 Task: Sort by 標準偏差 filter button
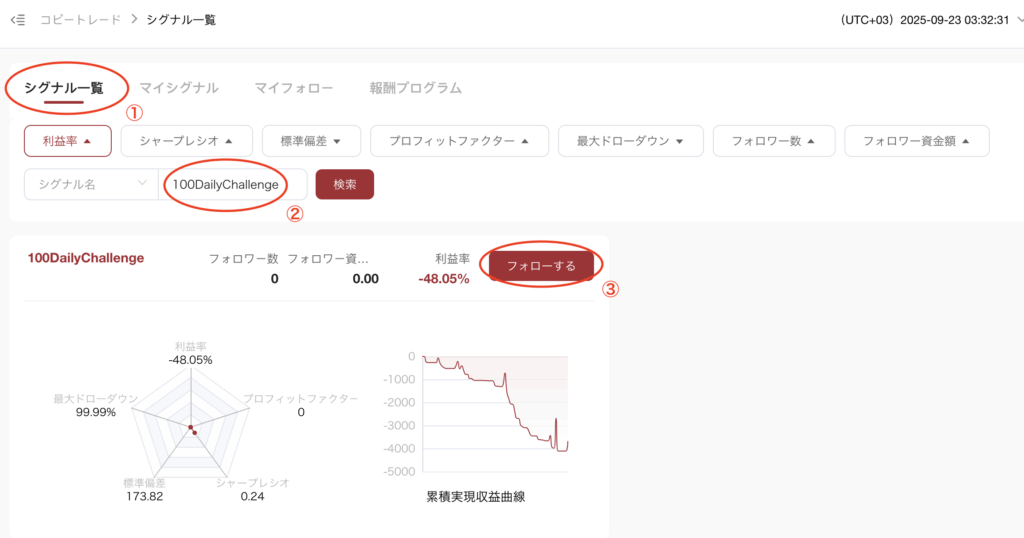(310, 141)
